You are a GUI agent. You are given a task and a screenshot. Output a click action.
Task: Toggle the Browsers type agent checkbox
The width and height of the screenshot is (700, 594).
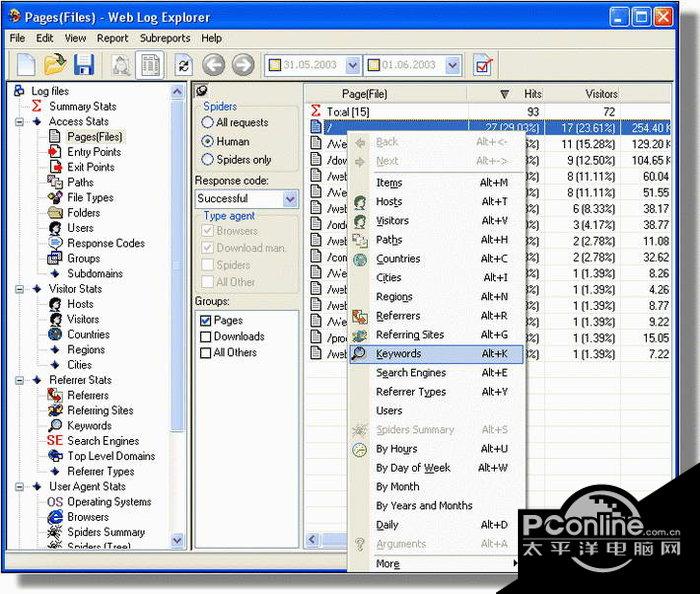click(x=207, y=231)
